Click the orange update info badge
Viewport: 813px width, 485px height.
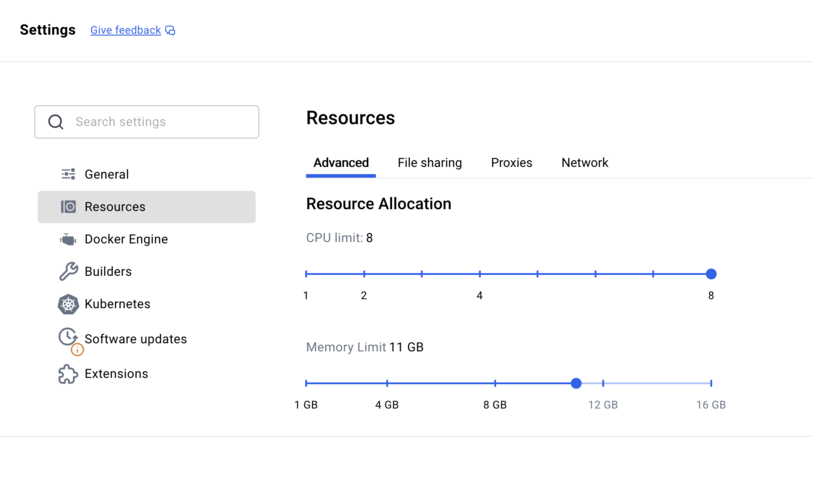coord(77,350)
